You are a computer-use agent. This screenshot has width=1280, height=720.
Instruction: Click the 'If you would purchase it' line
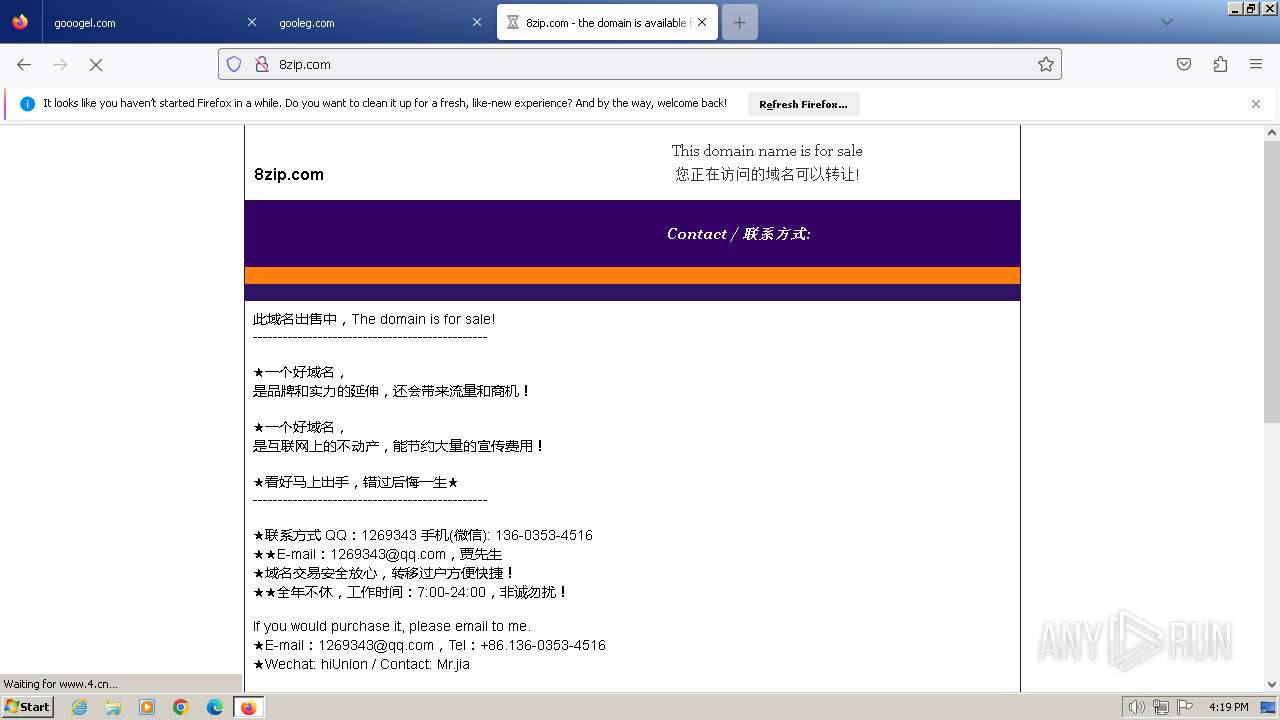click(392, 626)
